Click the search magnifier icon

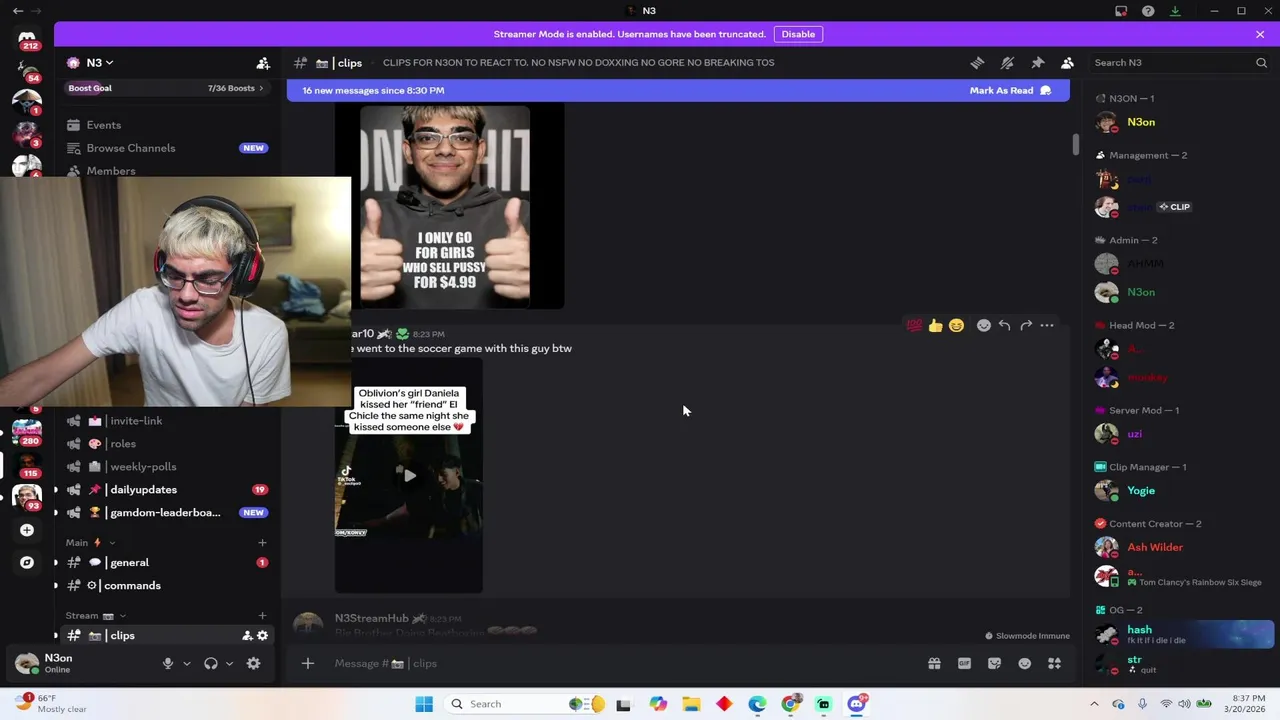click(1261, 63)
